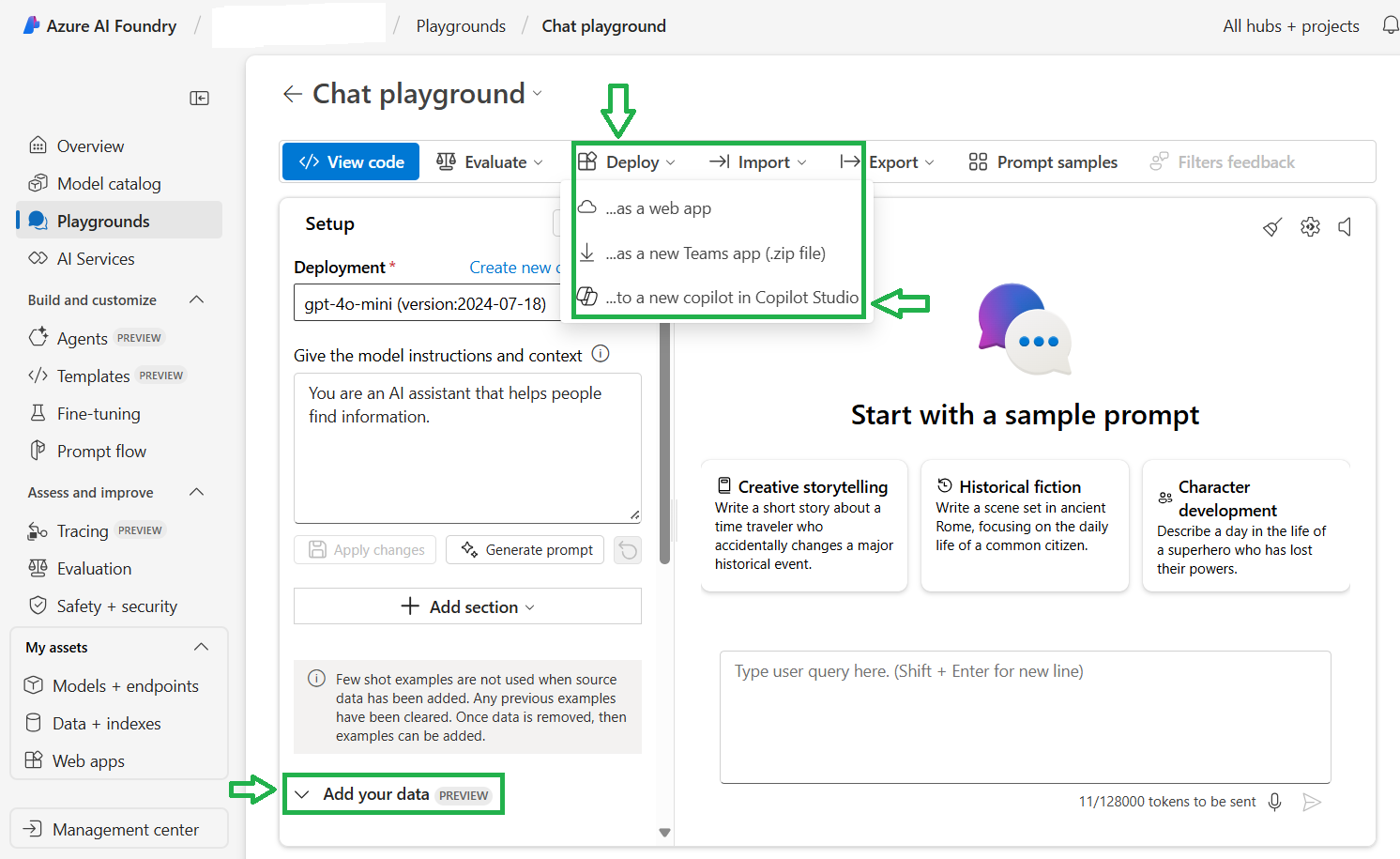Click the Prompt flow icon

pyautogui.click(x=38, y=451)
